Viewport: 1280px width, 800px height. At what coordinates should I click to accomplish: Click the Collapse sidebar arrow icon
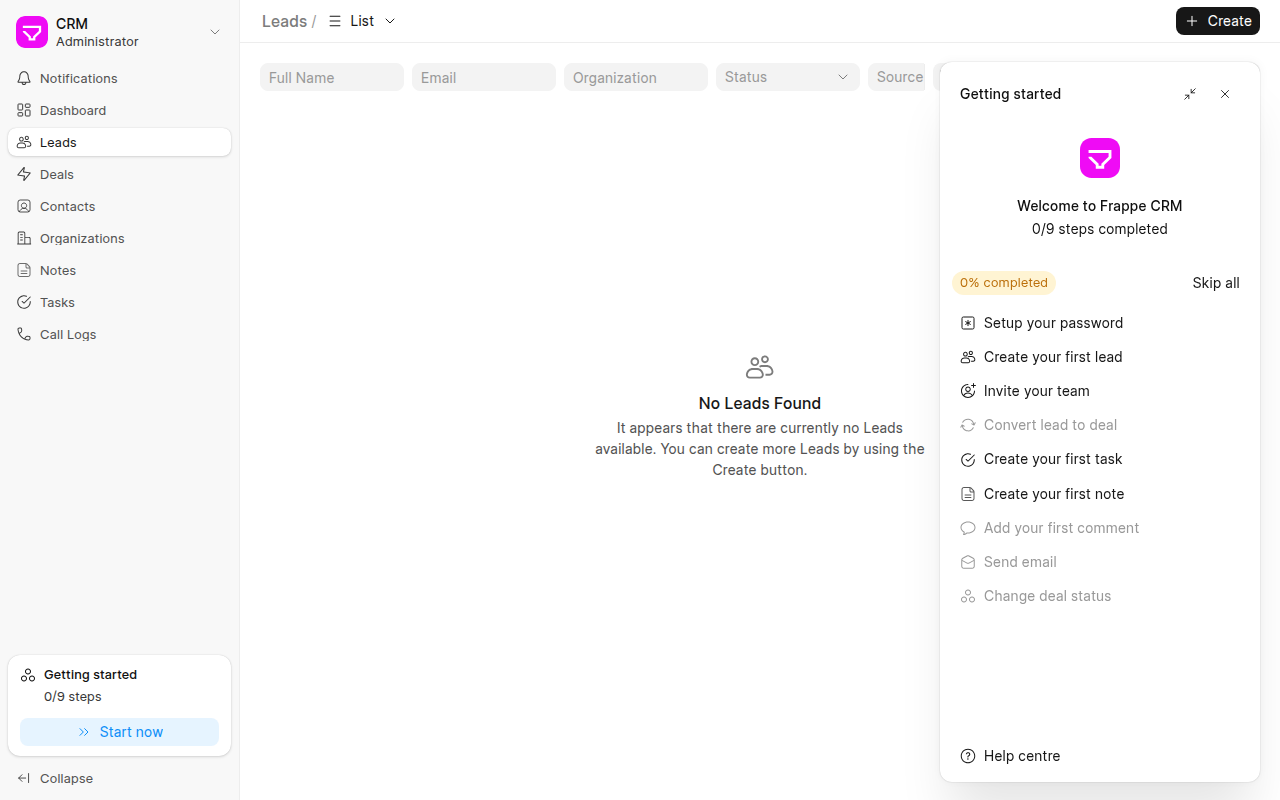(24, 778)
